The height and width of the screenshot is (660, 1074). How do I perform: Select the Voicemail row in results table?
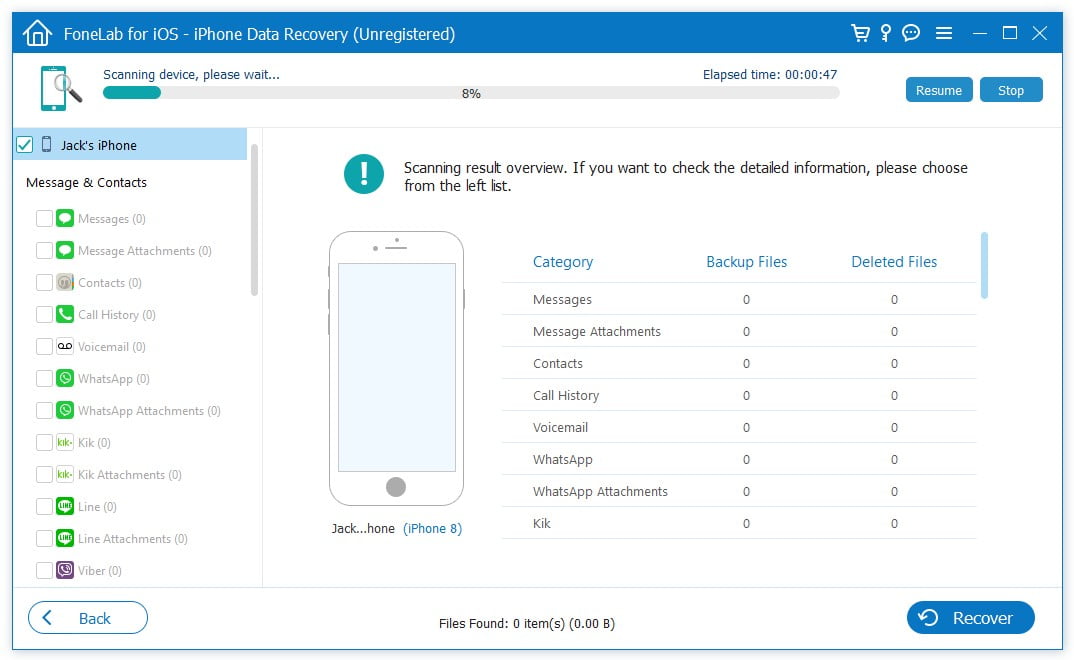point(739,427)
